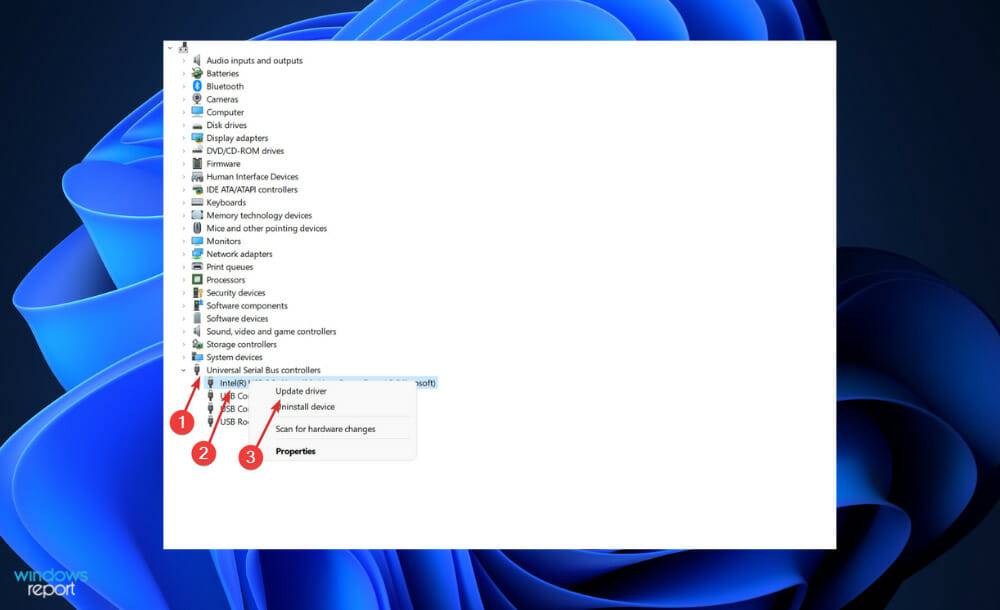Click the Mice and other pointing devices icon
Image resolution: width=1000 pixels, height=610 pixels.
pyautogui.click(x=197, y=228)
